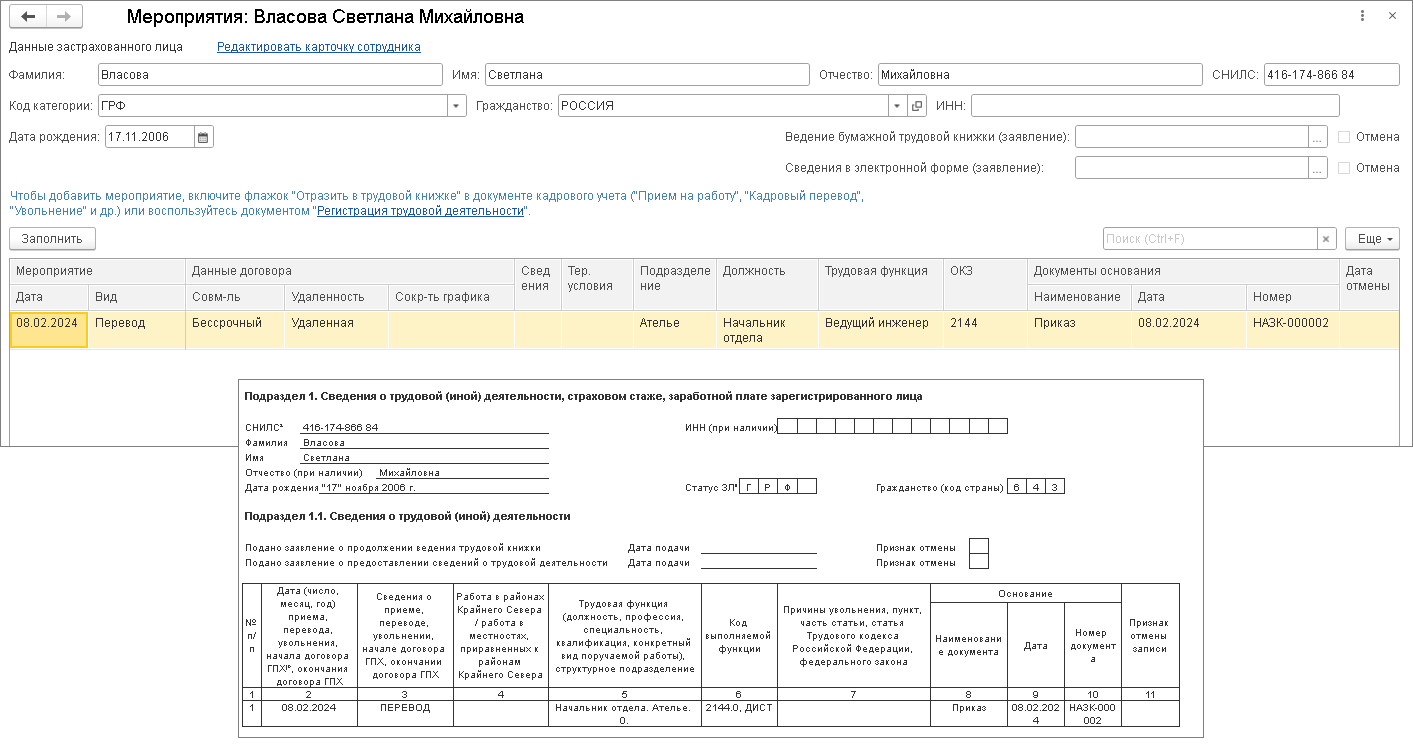Clear search with the x icon

click(x=1326, y=239)
